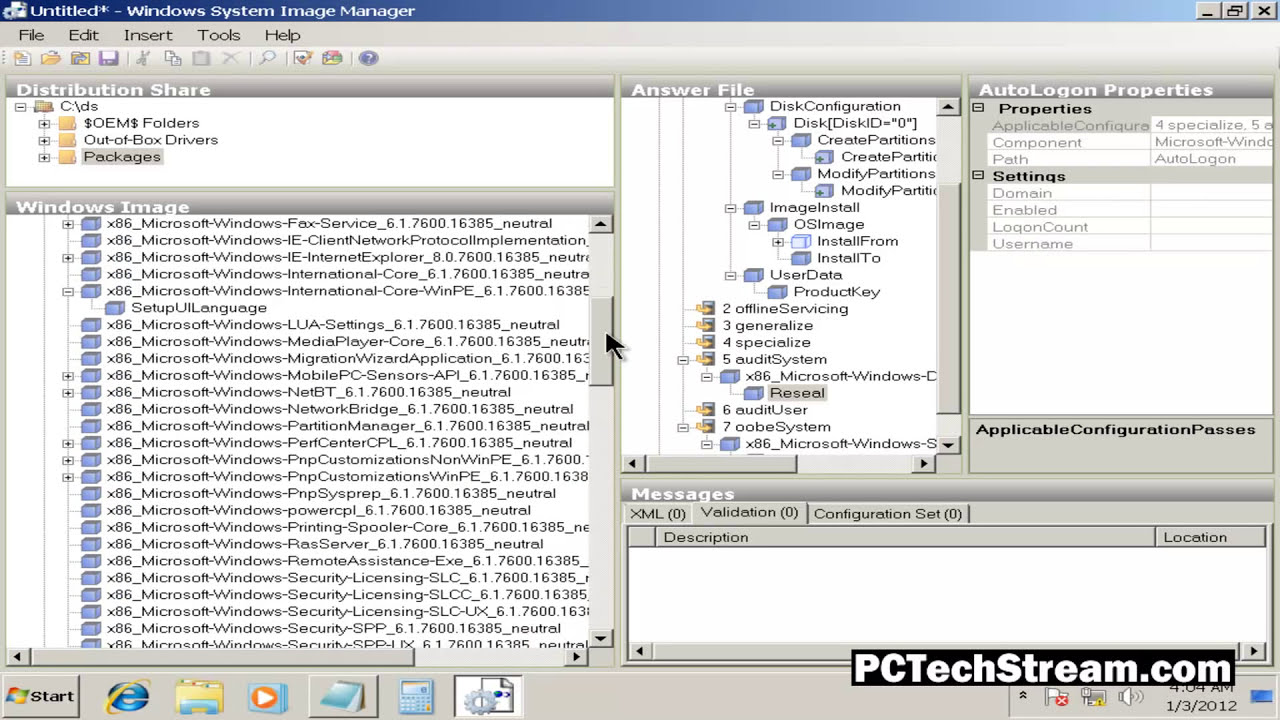The width and height of the screenshot is (1280, 720).
Task: Click the Find magnifier toolbar icon
Action: pyautogui.click(x=267, y=58)
